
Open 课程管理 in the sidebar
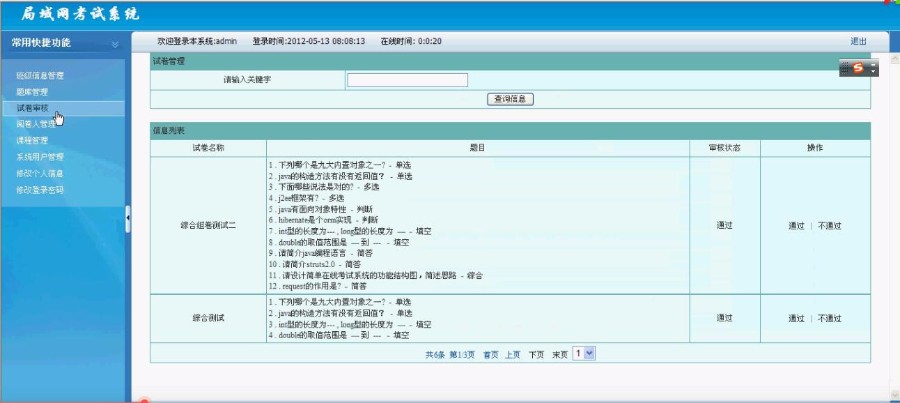(32, 140)
